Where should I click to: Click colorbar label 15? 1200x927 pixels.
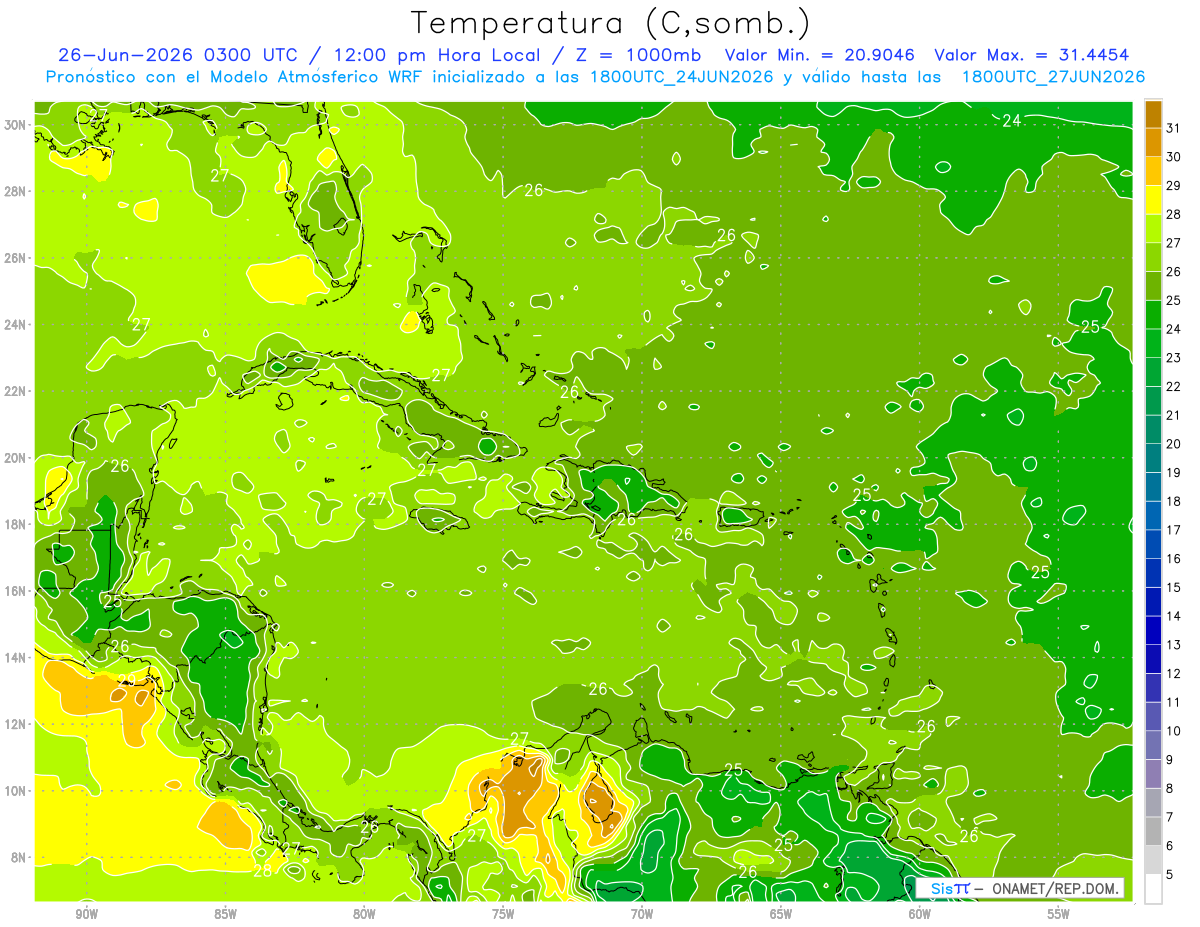[x=1174, y=588]
